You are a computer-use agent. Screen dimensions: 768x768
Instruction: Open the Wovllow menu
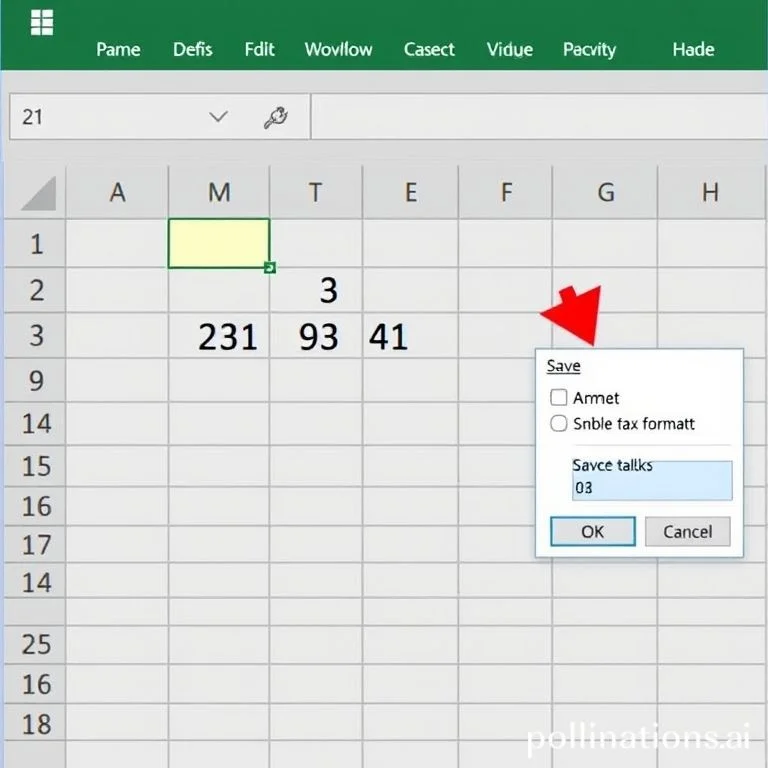pos(338,49)
